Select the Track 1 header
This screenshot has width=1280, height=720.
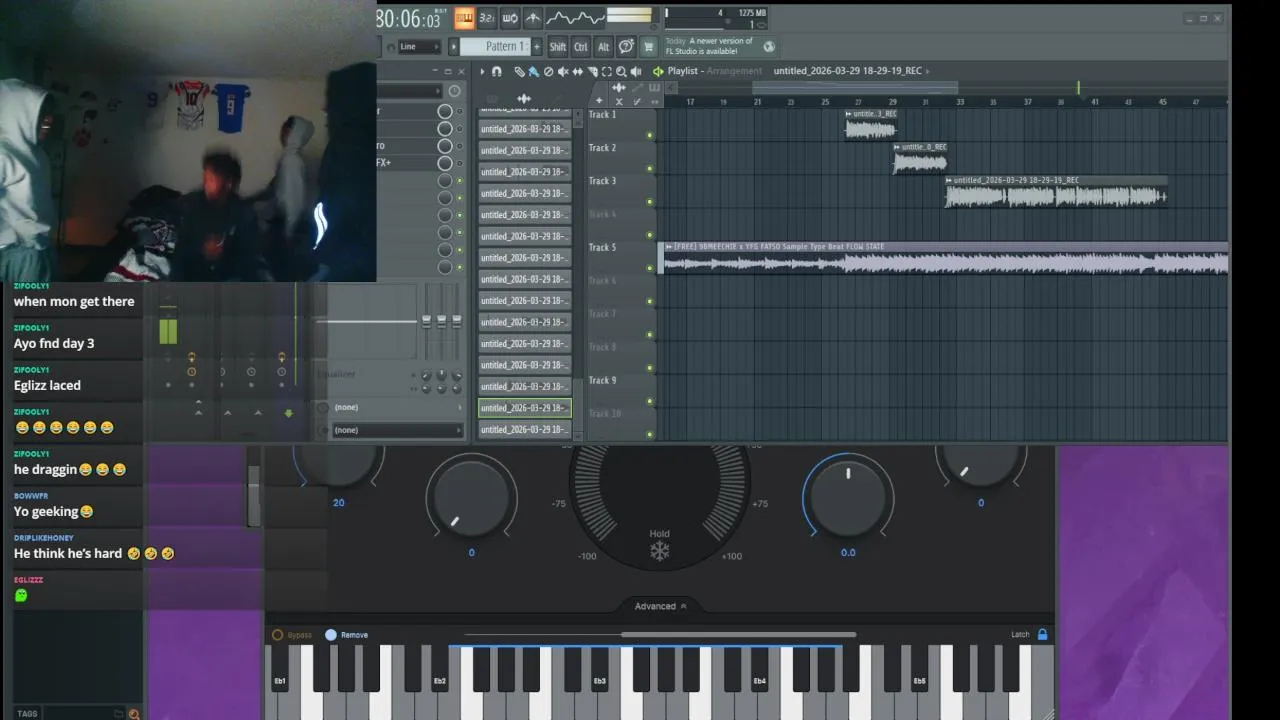tap(621, 124)
